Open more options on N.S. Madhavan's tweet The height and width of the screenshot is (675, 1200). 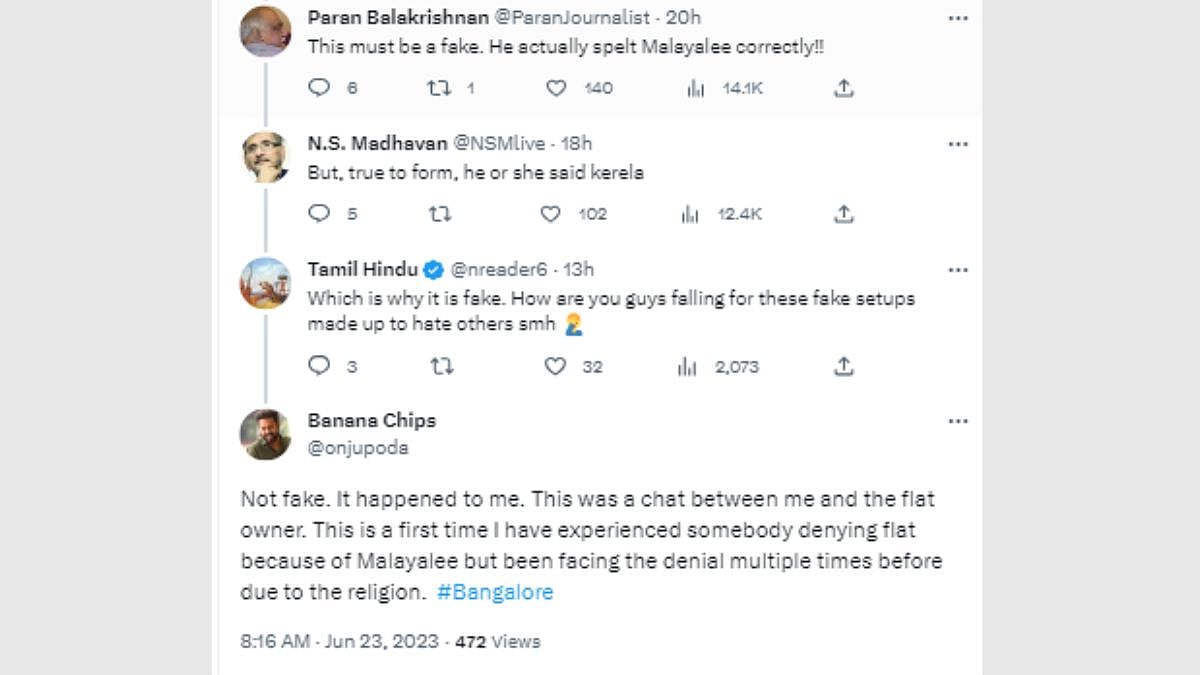pos(958,144)
